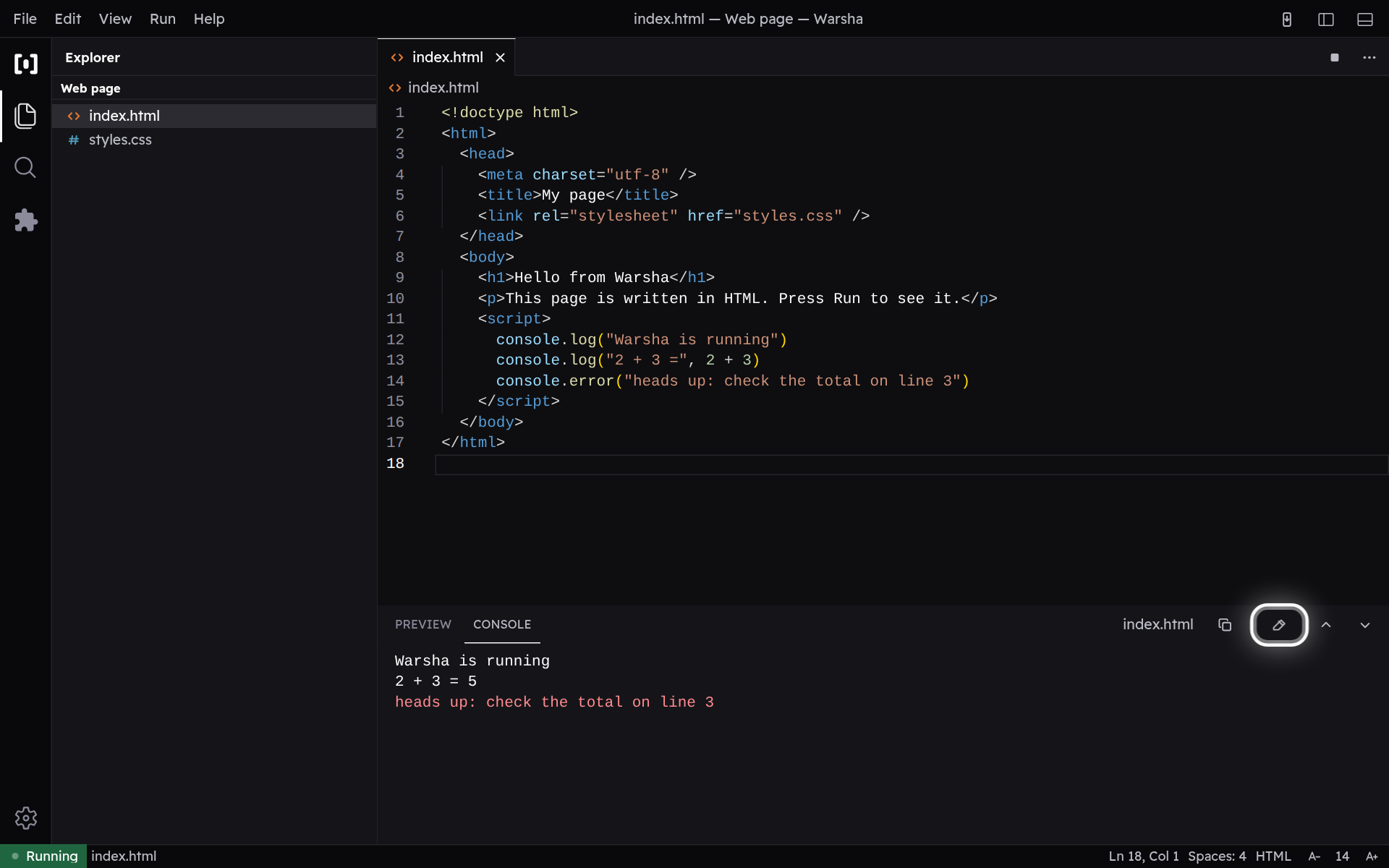Open the Run menu
The image size is (1389, 868).
(x=163, y=19)
